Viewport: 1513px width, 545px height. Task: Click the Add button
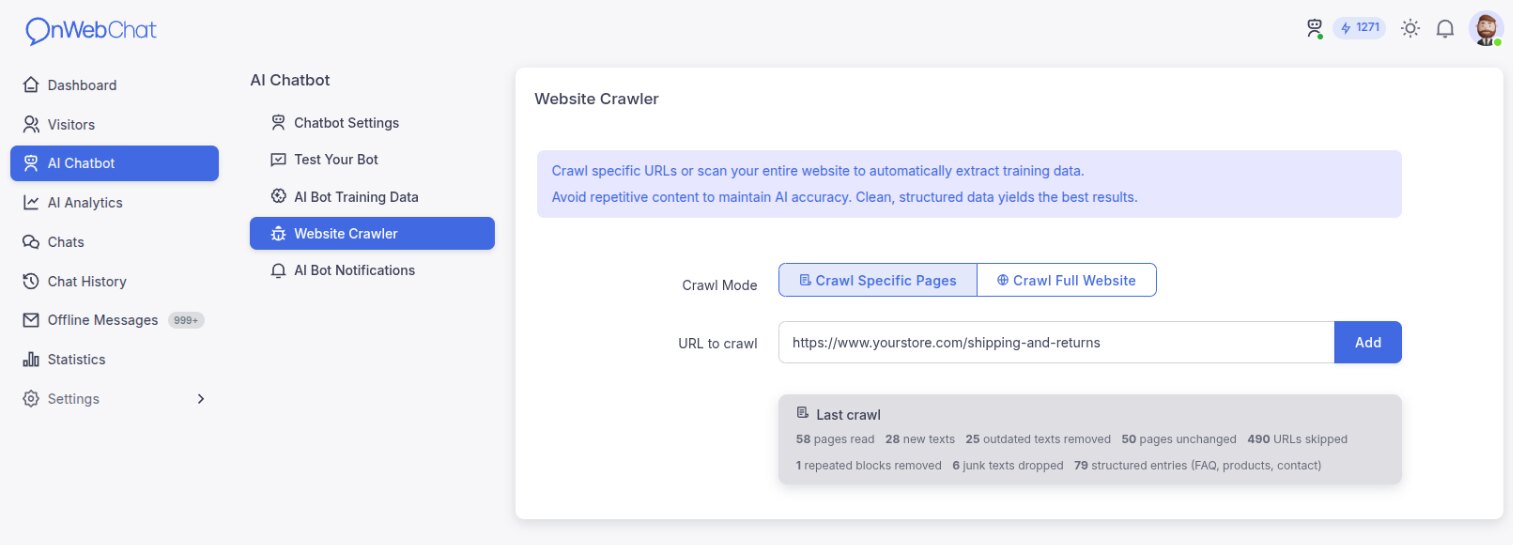tap(1368, 342)
